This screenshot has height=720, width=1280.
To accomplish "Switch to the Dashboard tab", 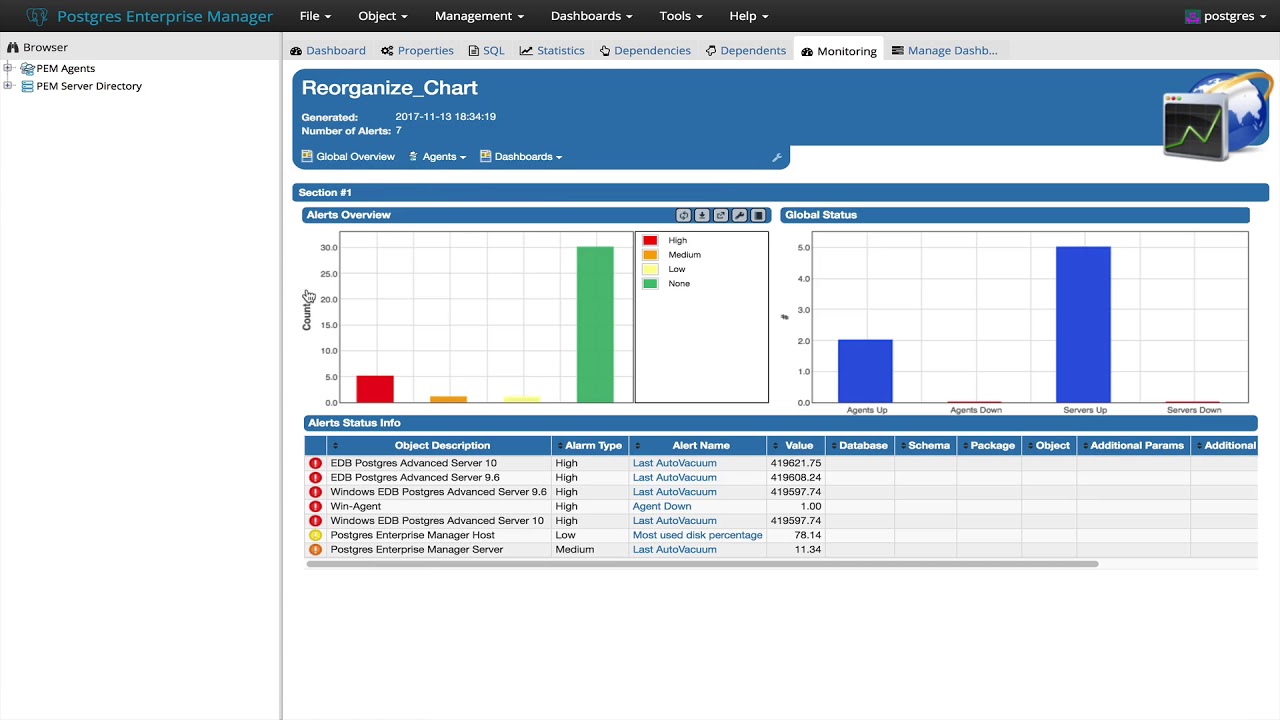I will click(328, 51).
